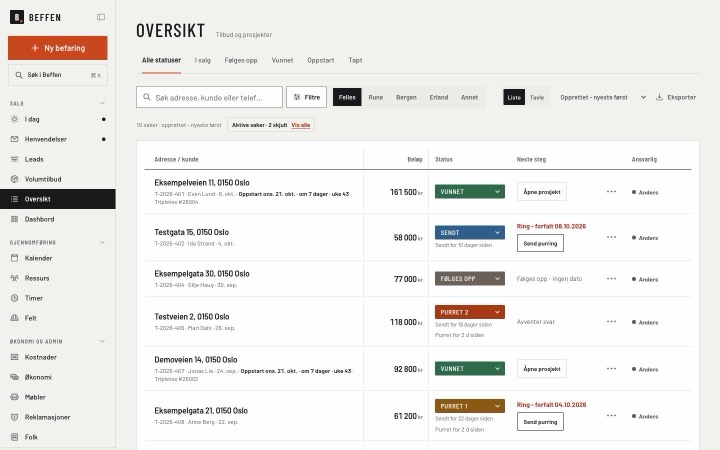
Task: Click the Beffen logo icon
Action: click(x=17, y=17)
